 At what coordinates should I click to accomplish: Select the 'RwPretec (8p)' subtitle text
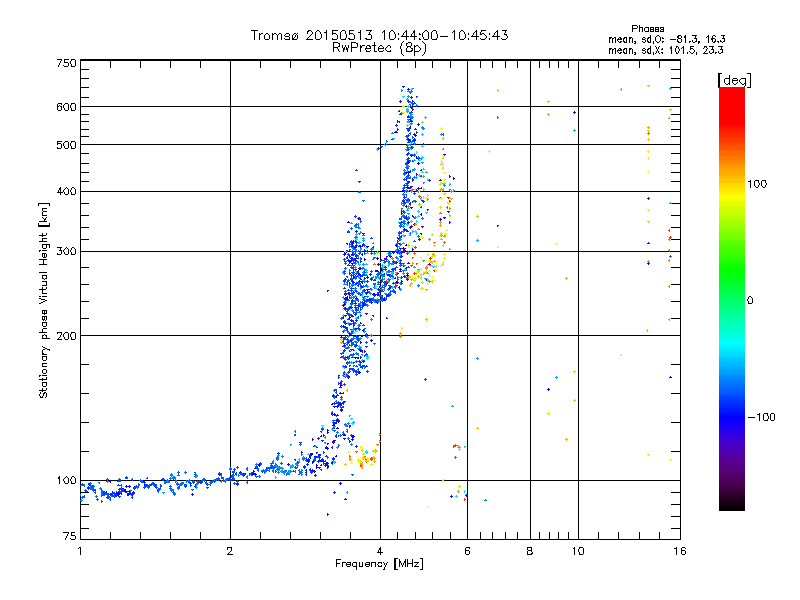(379, 48)
